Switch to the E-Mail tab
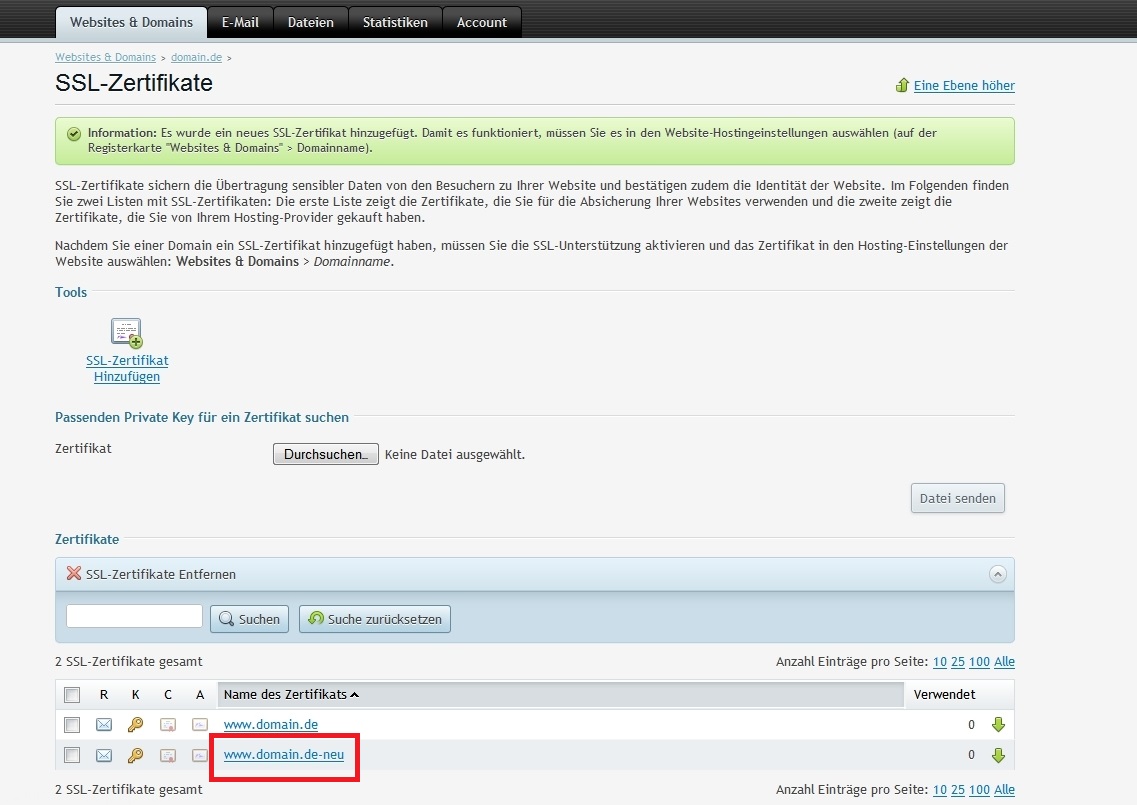 click(240, 22)
